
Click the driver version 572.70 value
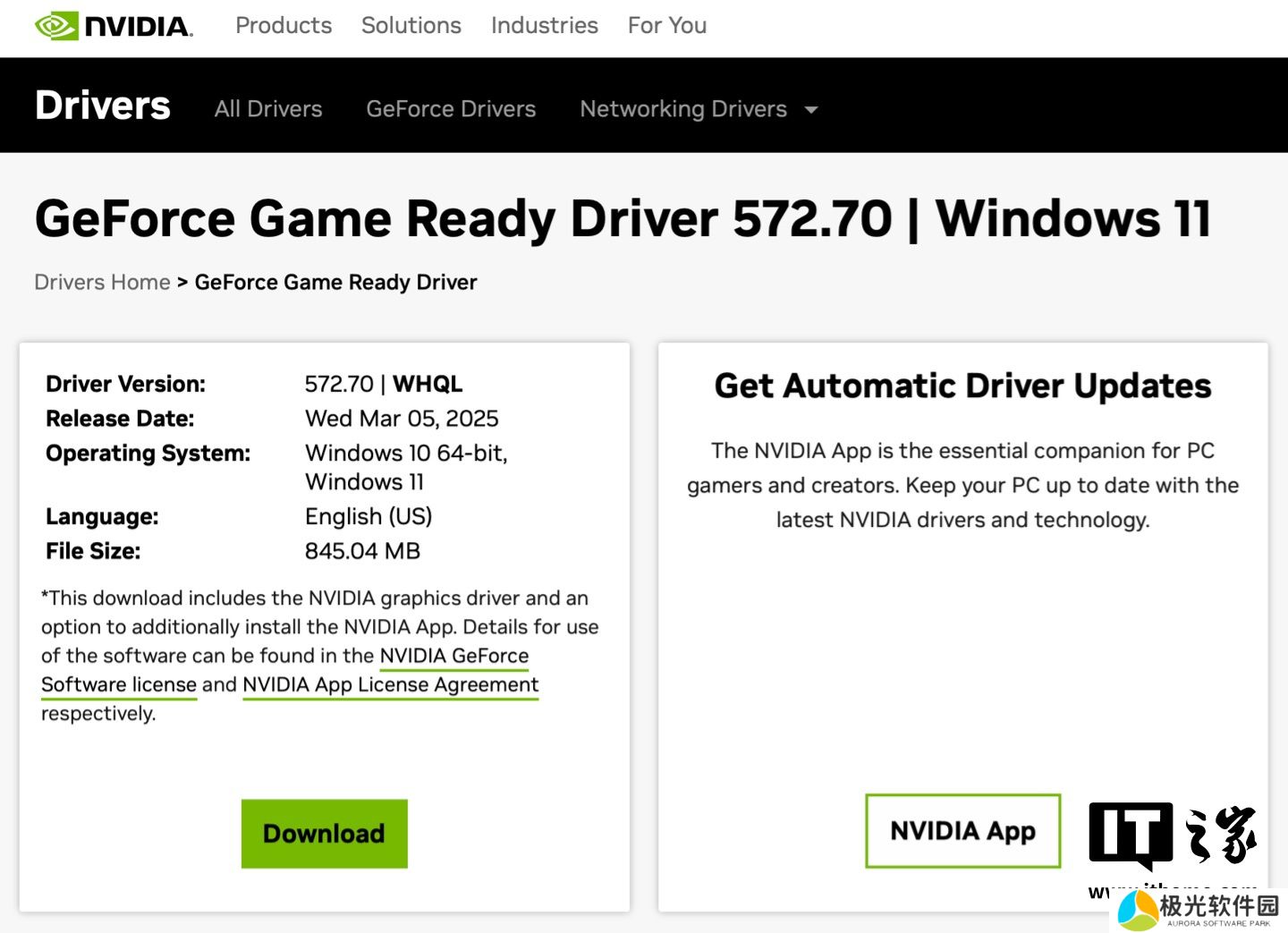(x=339, y=384)
